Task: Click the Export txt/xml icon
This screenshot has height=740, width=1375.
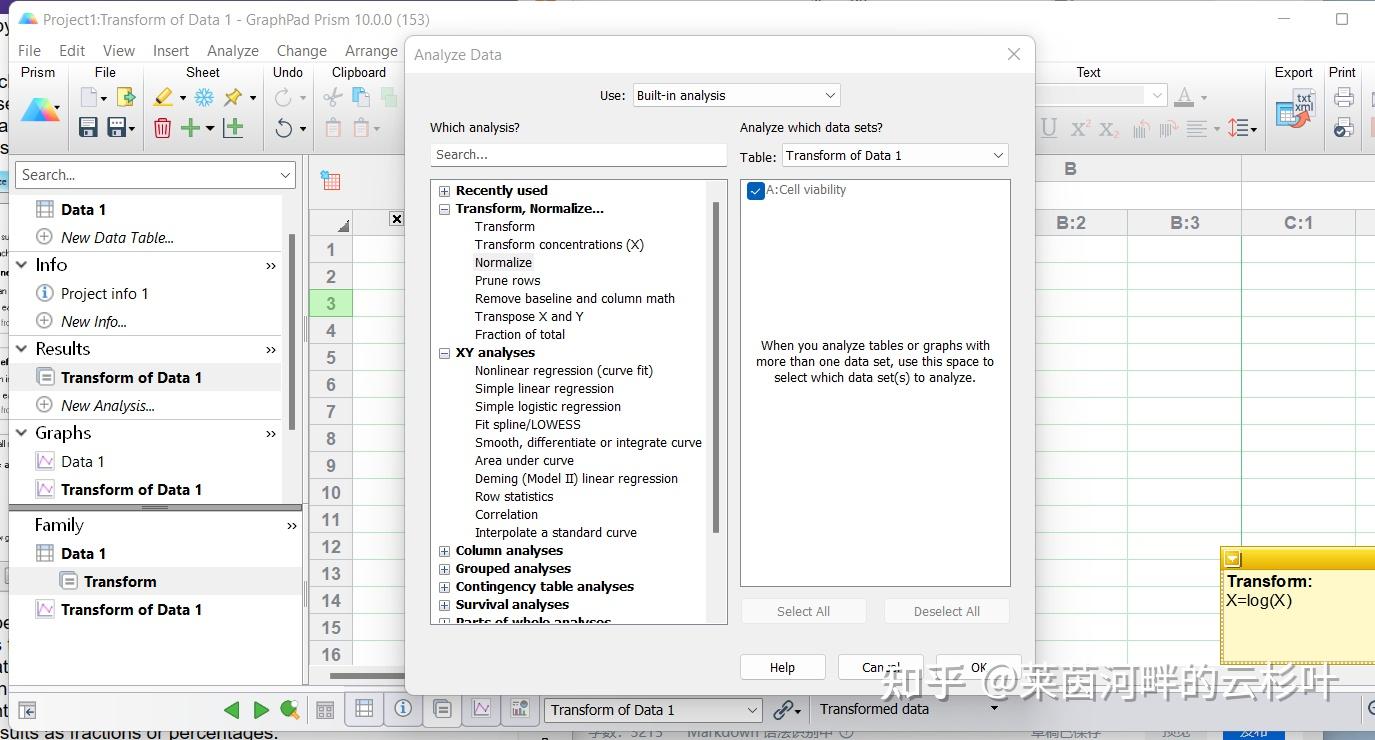Action: point(1294,110)
